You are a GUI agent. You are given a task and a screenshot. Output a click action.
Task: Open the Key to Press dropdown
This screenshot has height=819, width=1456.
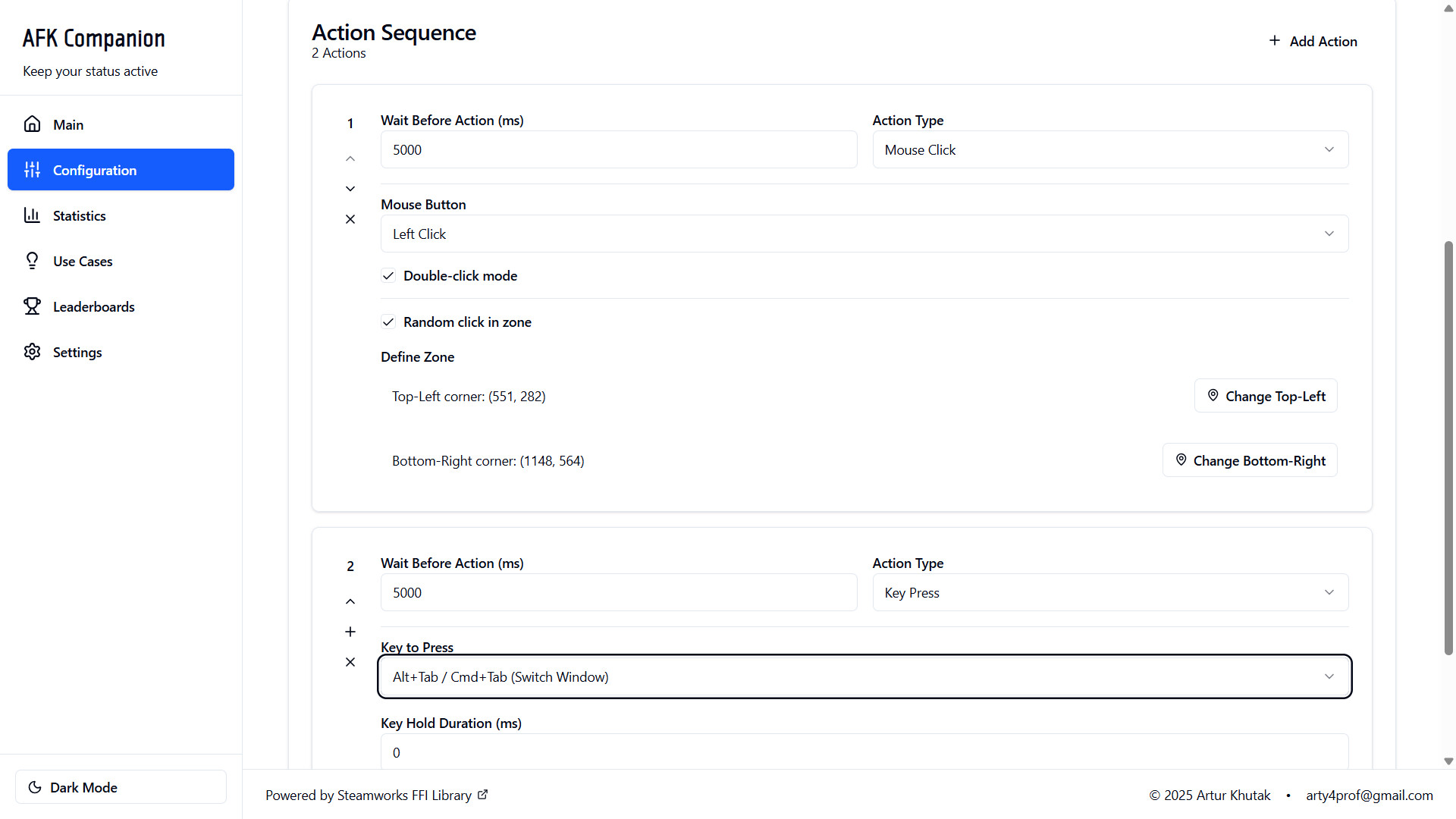coord(864,676)
